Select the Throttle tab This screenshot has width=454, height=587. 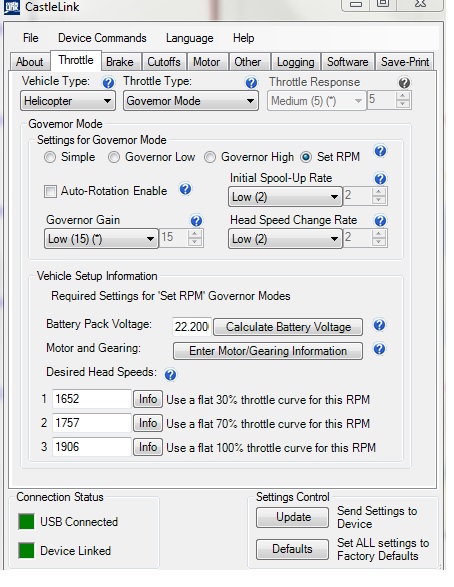click(x=76, y=60)
